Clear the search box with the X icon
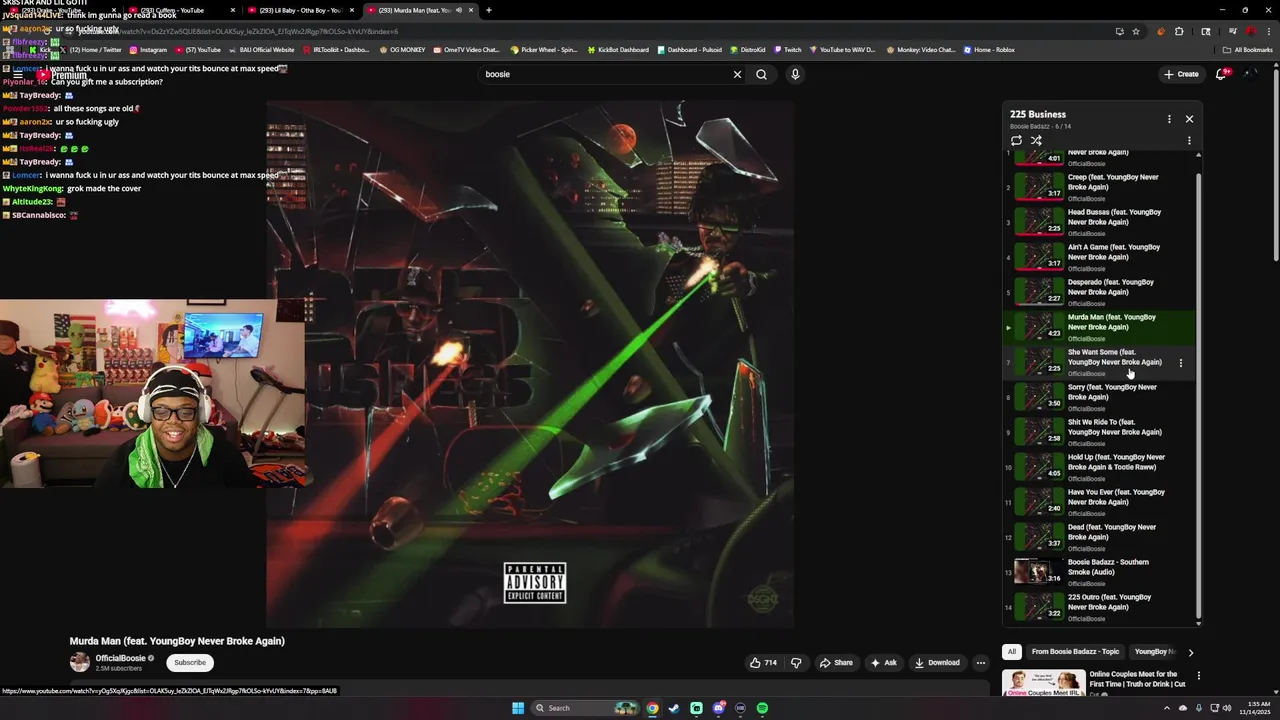Image resolution: width=1280 pixels, height=720 pixels. coord(737,74)
